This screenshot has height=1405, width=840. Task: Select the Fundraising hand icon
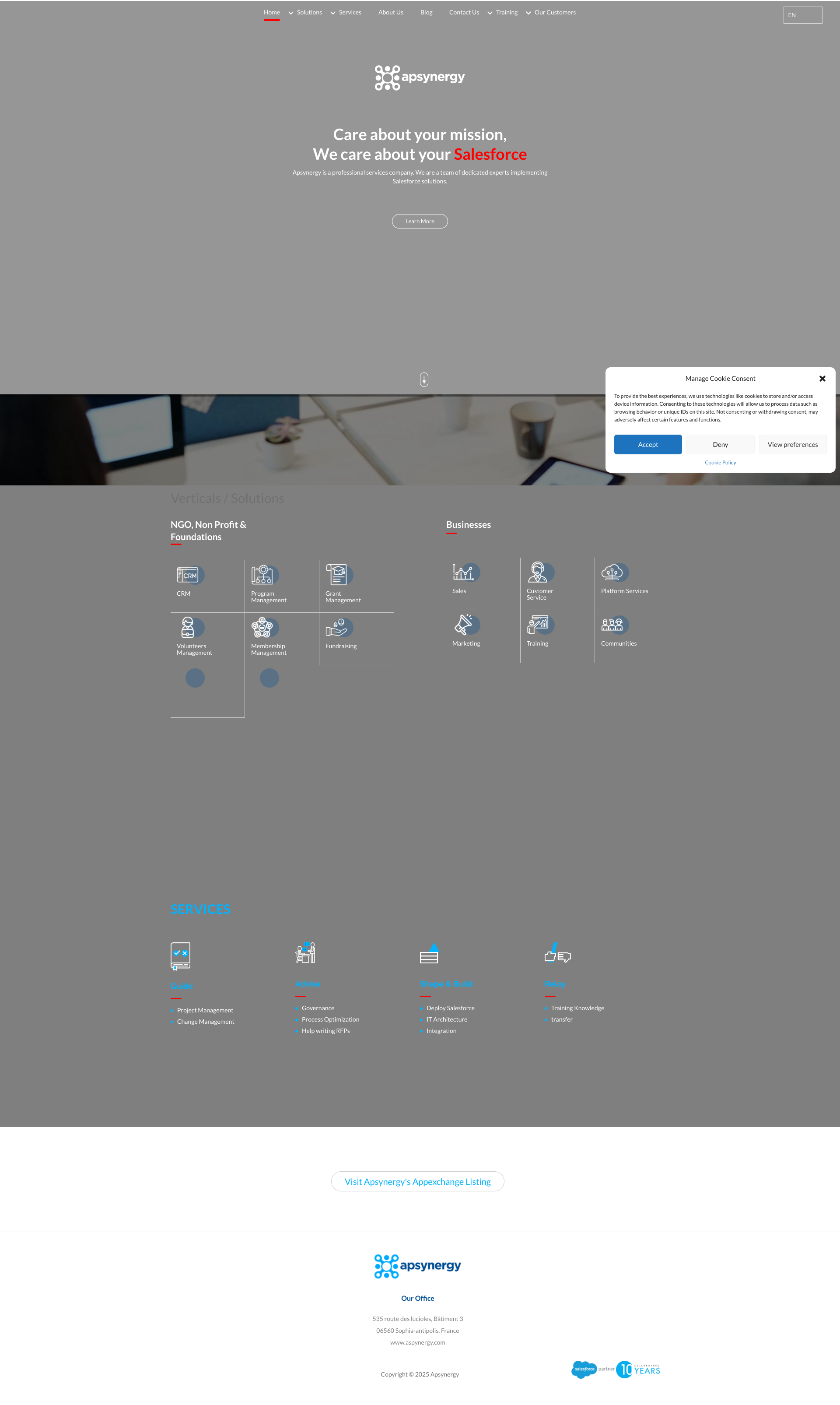tap(336, 628)
